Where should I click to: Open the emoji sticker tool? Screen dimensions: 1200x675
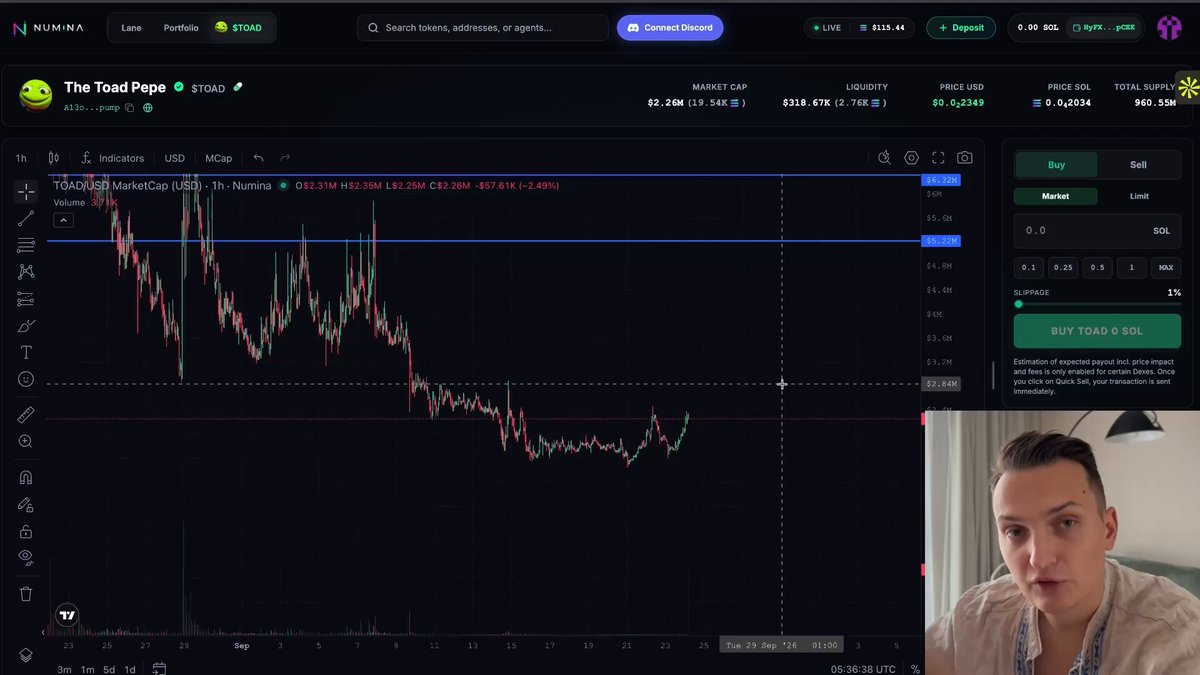(x=26, y=379)
